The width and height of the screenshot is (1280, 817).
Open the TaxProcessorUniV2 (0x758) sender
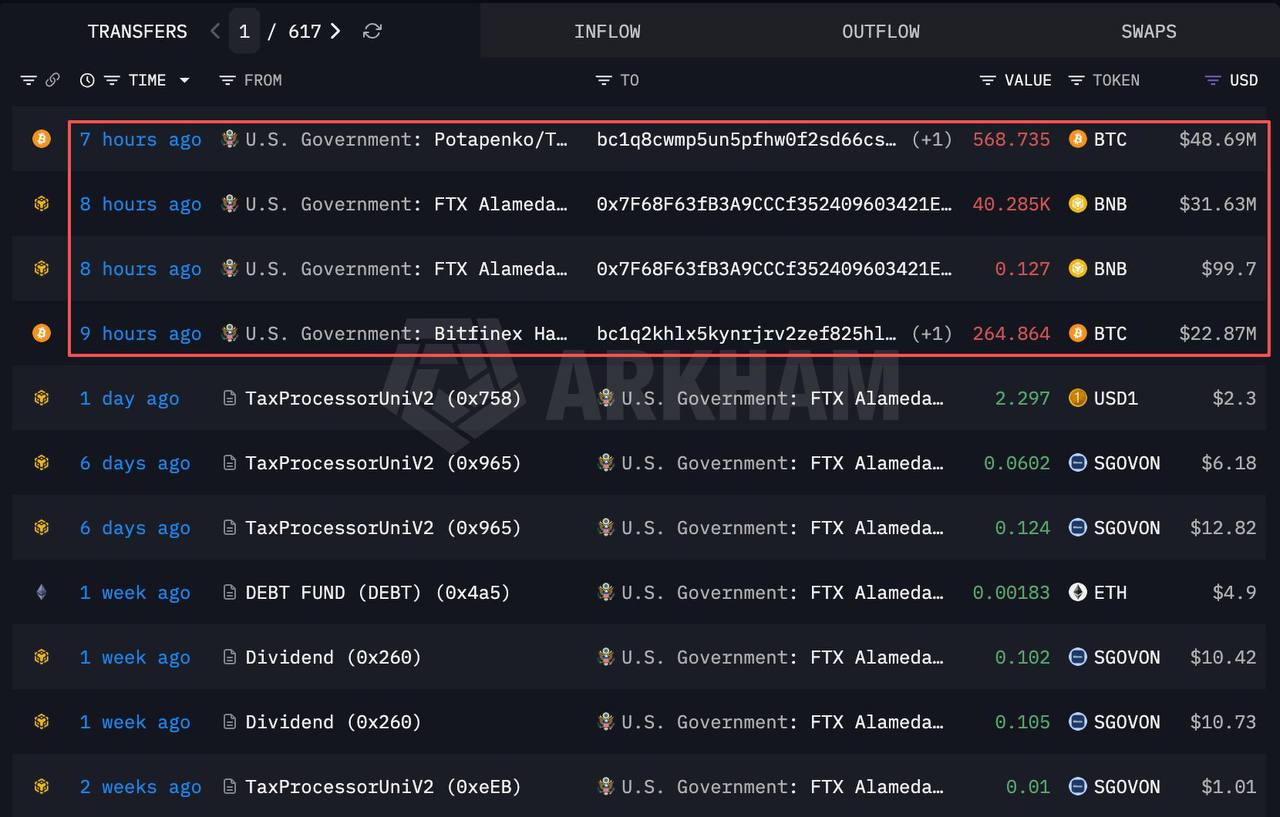383,398
